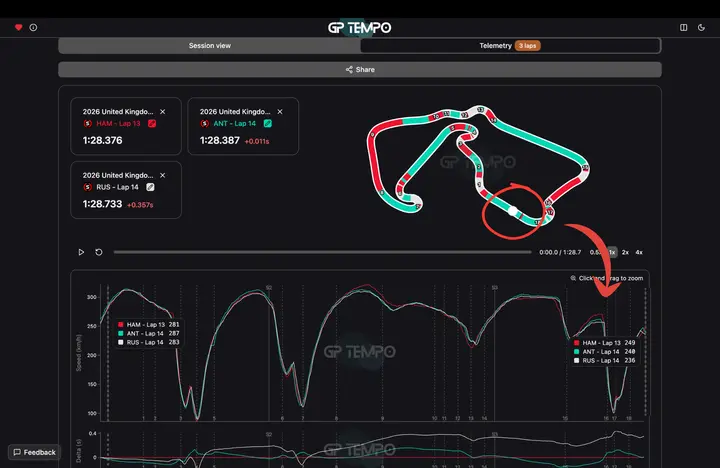Click ANT lap time 1:28.387
This screenshot has width=720, height=468.
pos(219,141)
